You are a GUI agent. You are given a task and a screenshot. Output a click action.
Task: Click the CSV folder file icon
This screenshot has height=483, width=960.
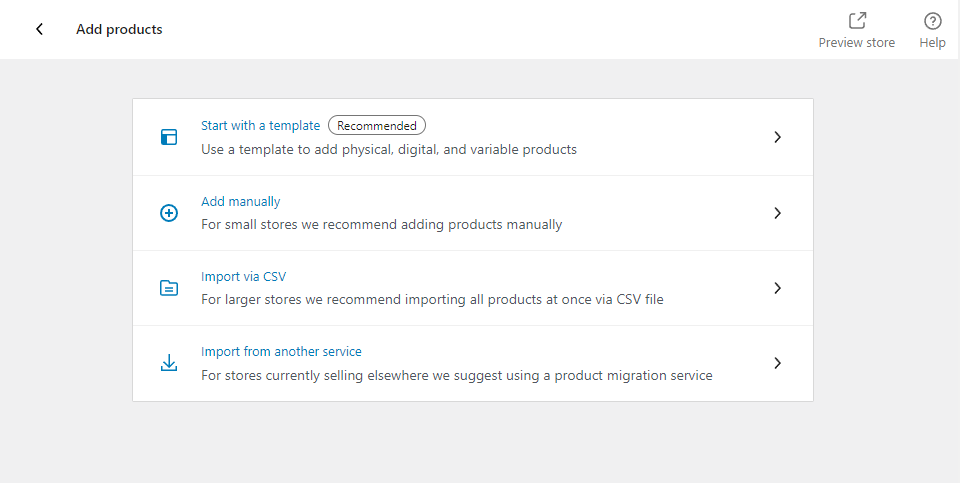[x=169, y=288]
